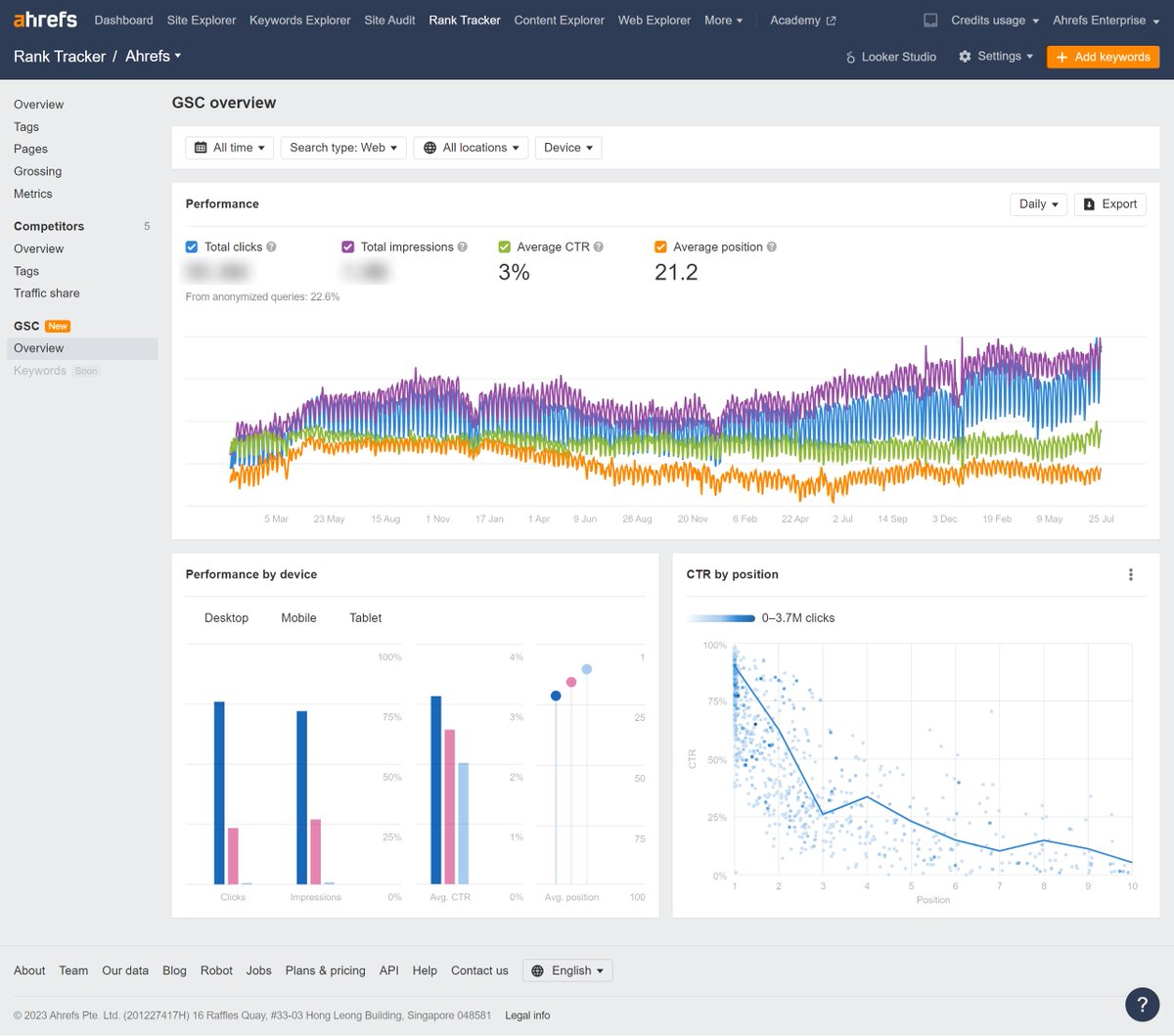The height and width of the screenshot is (1036, 1174).
Task: Click the Settings gear icon
Action: [x=965, y=57]
